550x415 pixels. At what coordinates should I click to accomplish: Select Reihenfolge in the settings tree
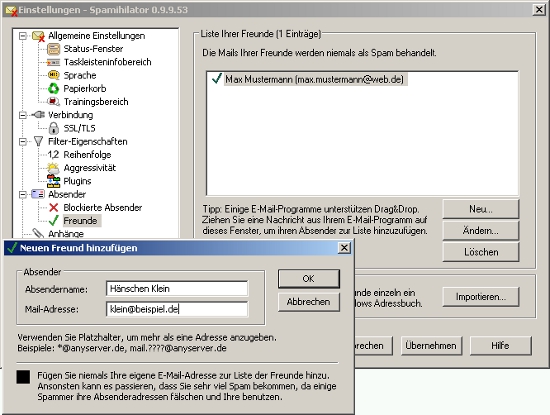(x=87, y=155)
